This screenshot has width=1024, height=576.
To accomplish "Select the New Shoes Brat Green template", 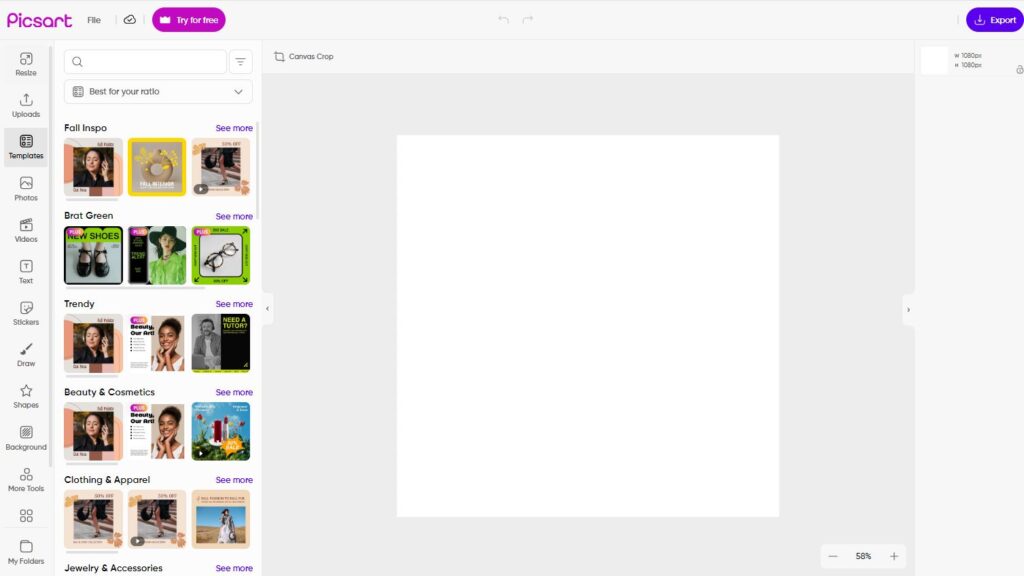I will [x=93, y=255].
